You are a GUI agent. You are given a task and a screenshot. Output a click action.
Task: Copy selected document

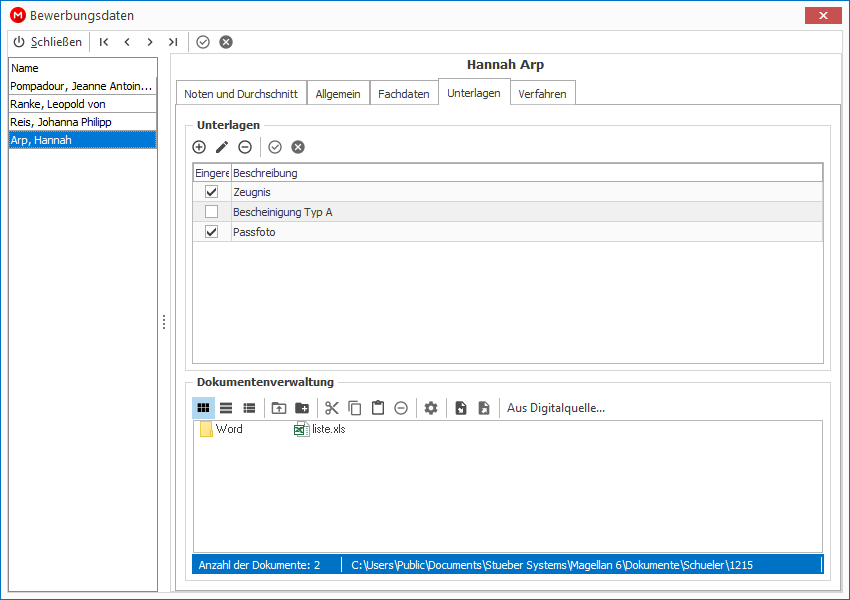pos(355,408)
